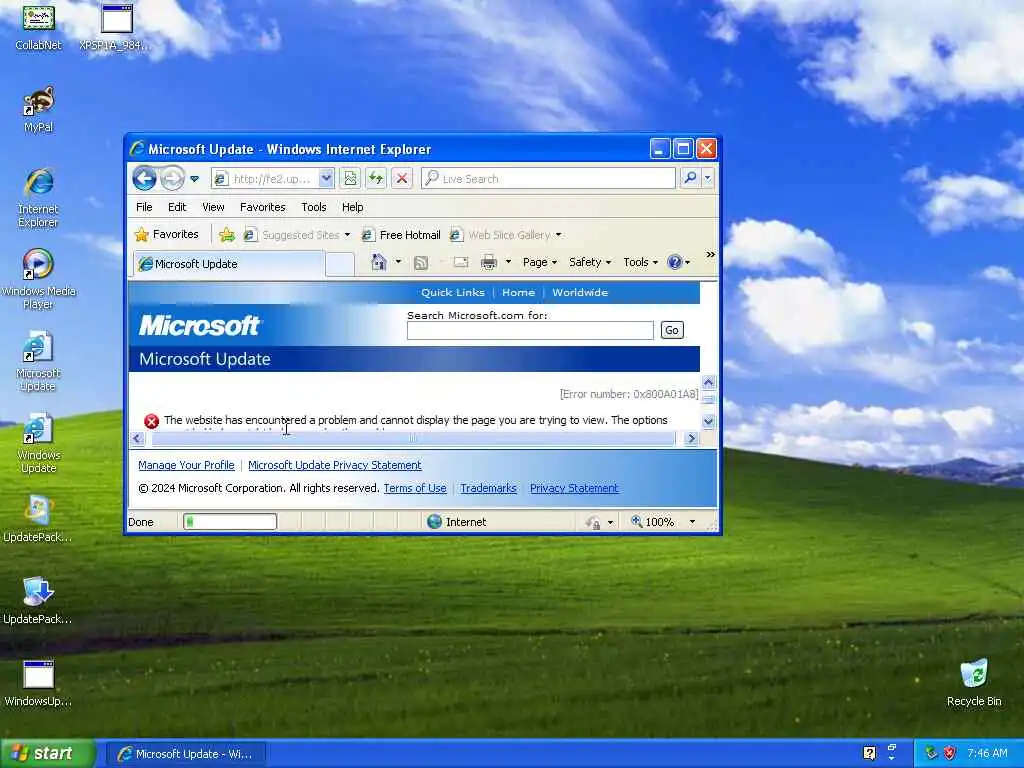Screen dimensions: 1024x768
Task: Click the Home page icon
Action: point(379,262)
